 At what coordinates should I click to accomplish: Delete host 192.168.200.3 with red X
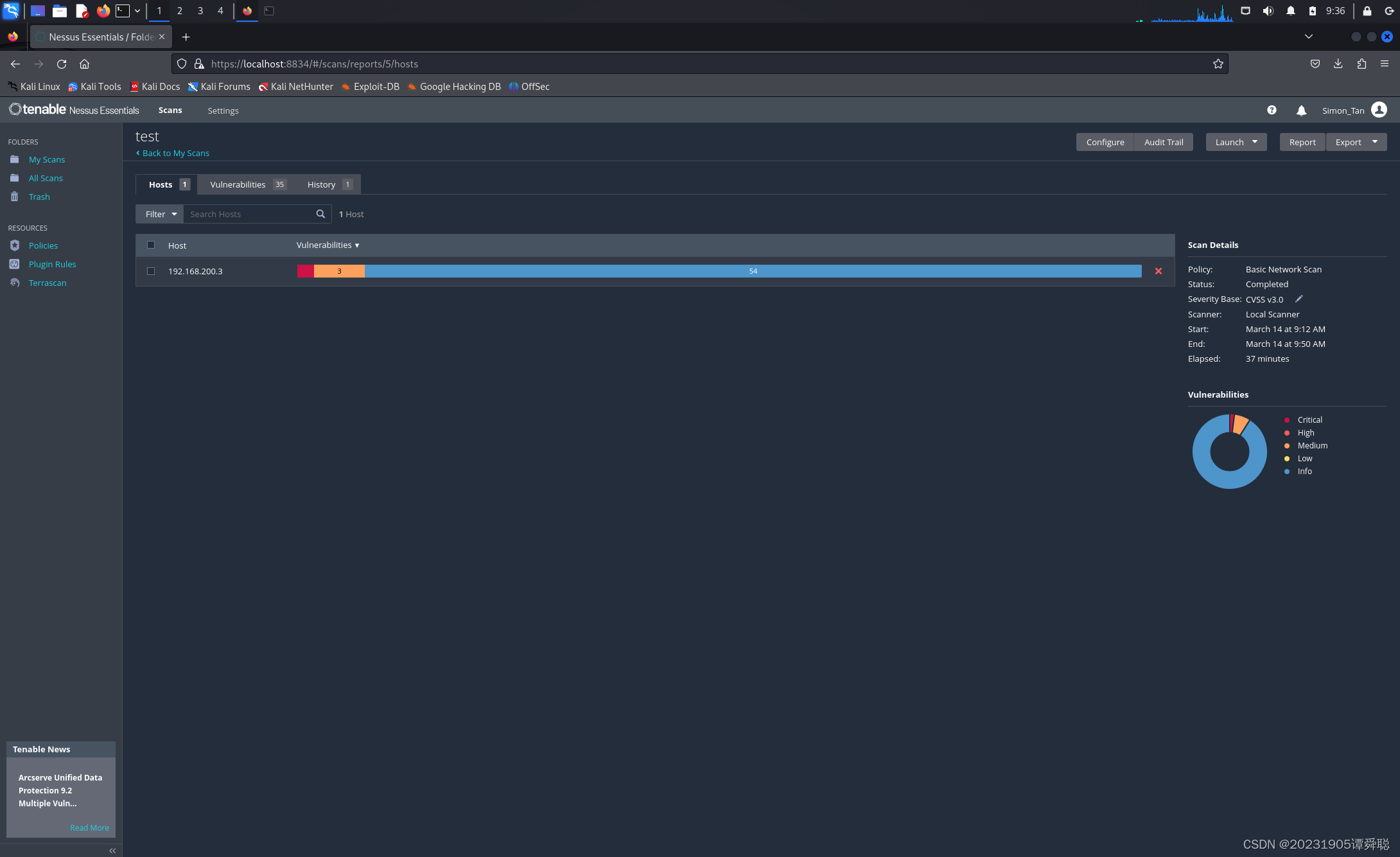1159,271
